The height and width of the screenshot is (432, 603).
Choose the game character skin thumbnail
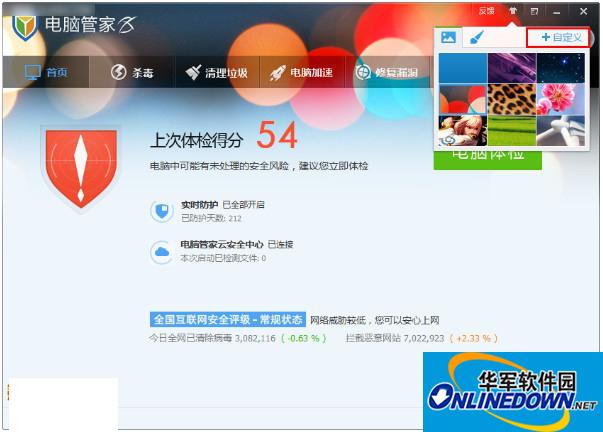pyautogui.click(x=463, y=131)
